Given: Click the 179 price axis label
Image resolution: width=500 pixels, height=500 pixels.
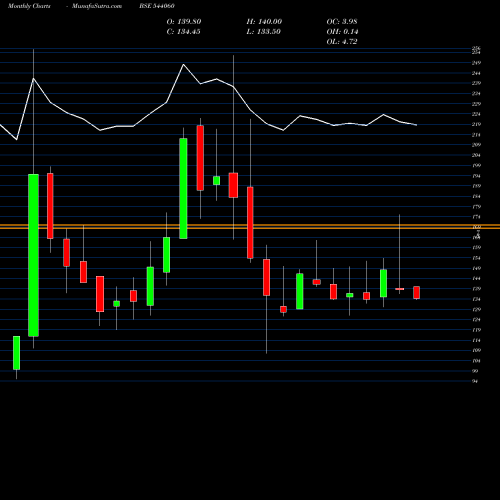Looking at the screenshot, I should coord(476,207).
